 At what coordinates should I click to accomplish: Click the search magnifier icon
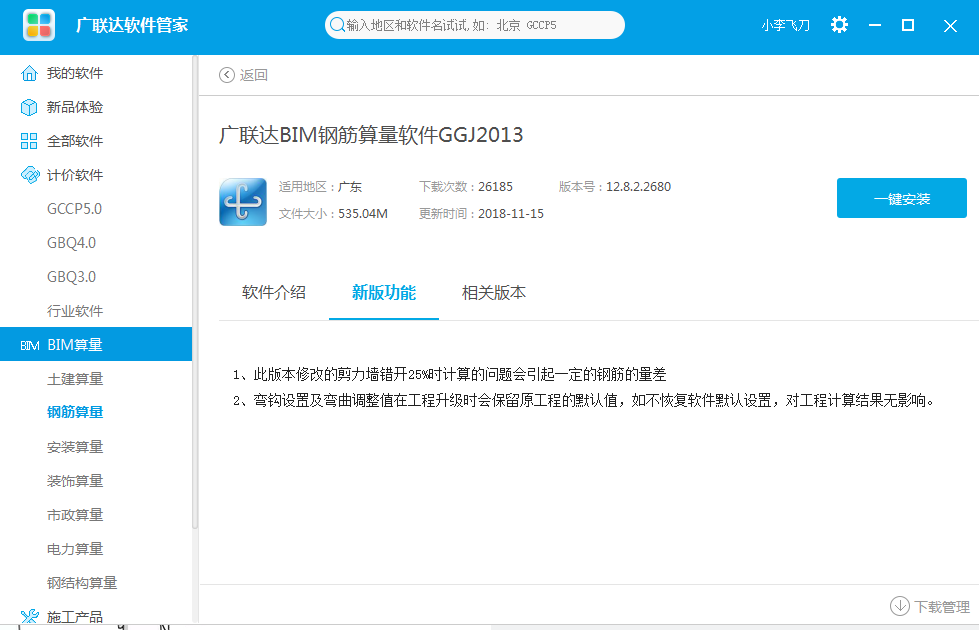337,25
